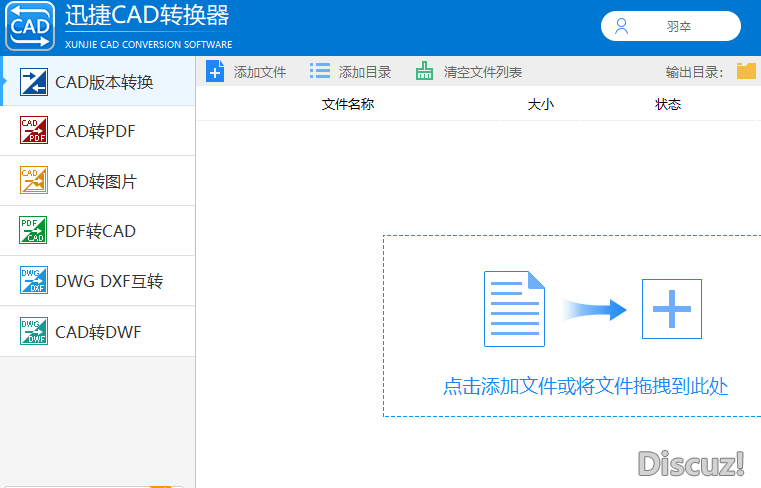Image resolution: width=761 pixels, height=488 pixels.
Task: Open the output directory folder icon
Action: tap(746, 71)
